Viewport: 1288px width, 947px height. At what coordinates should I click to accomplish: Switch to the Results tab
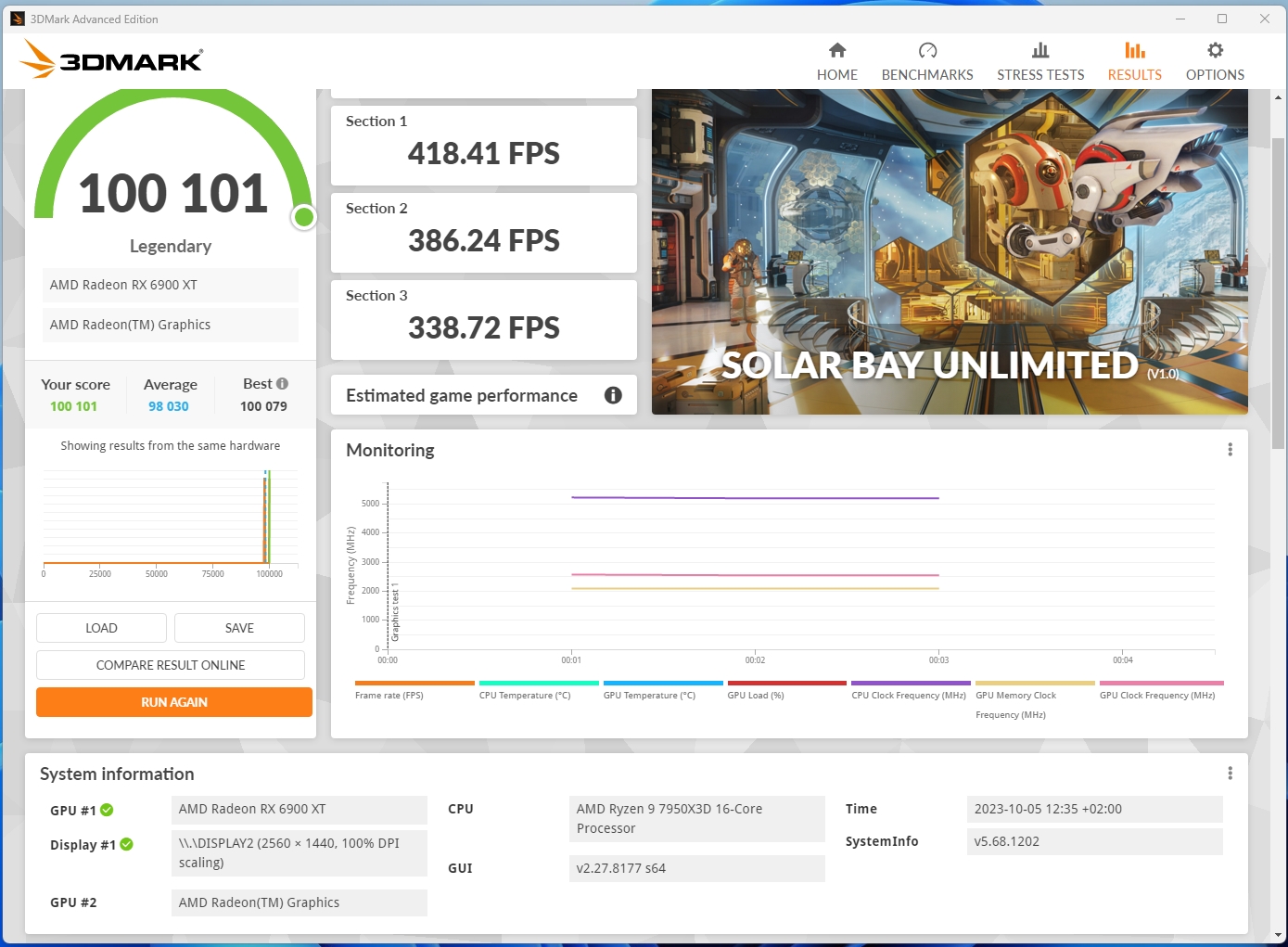(x=1134, y=61)
